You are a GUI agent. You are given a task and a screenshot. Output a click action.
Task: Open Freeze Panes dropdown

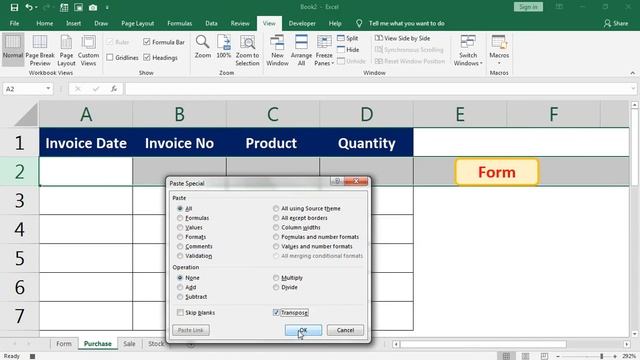pos(324,51)
